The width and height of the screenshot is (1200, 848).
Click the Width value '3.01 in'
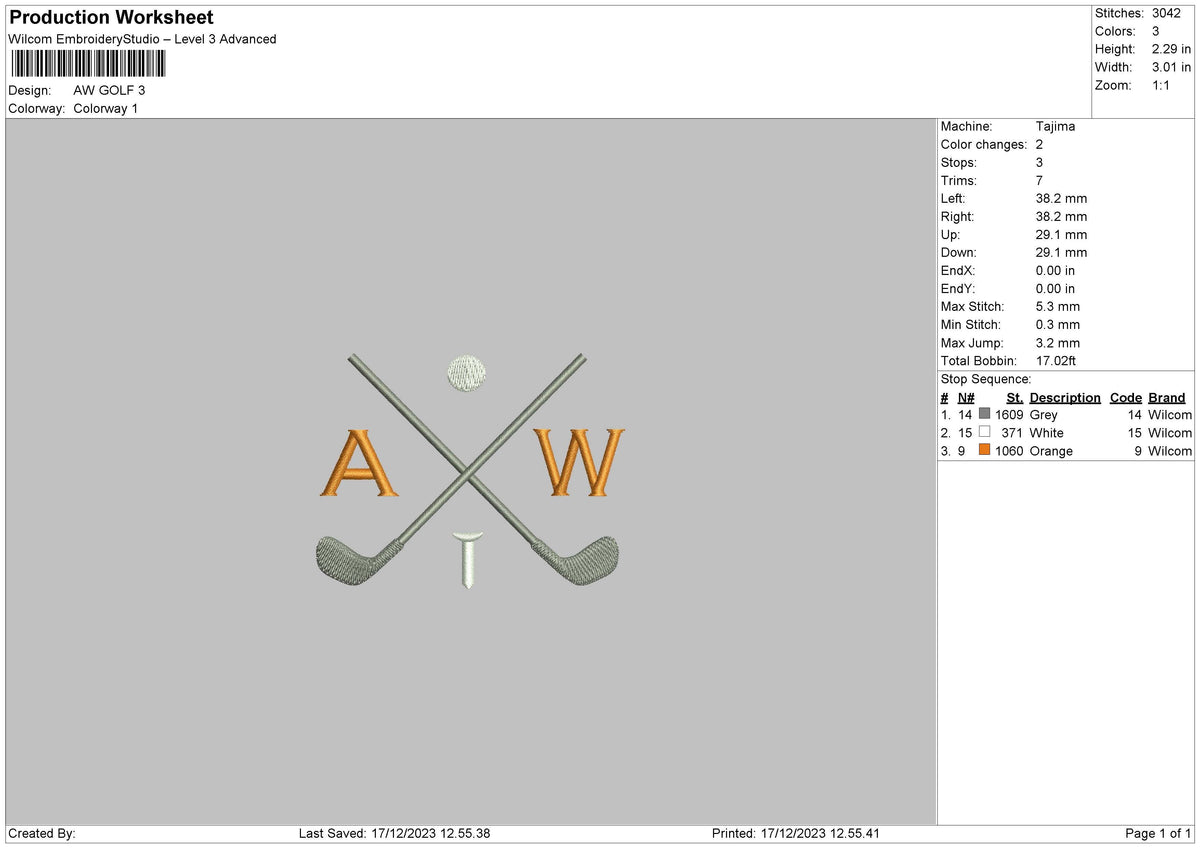pyautogui.click(x=1171, y=67)
